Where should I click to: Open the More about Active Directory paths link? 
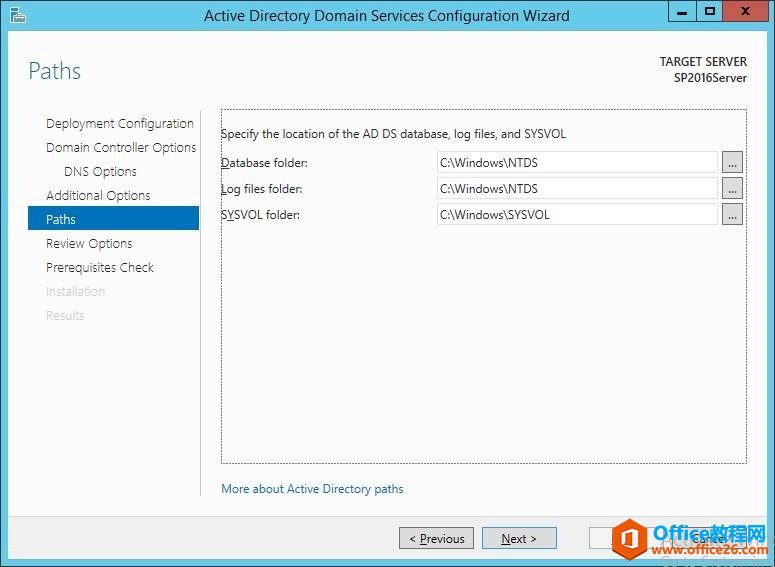312,489
